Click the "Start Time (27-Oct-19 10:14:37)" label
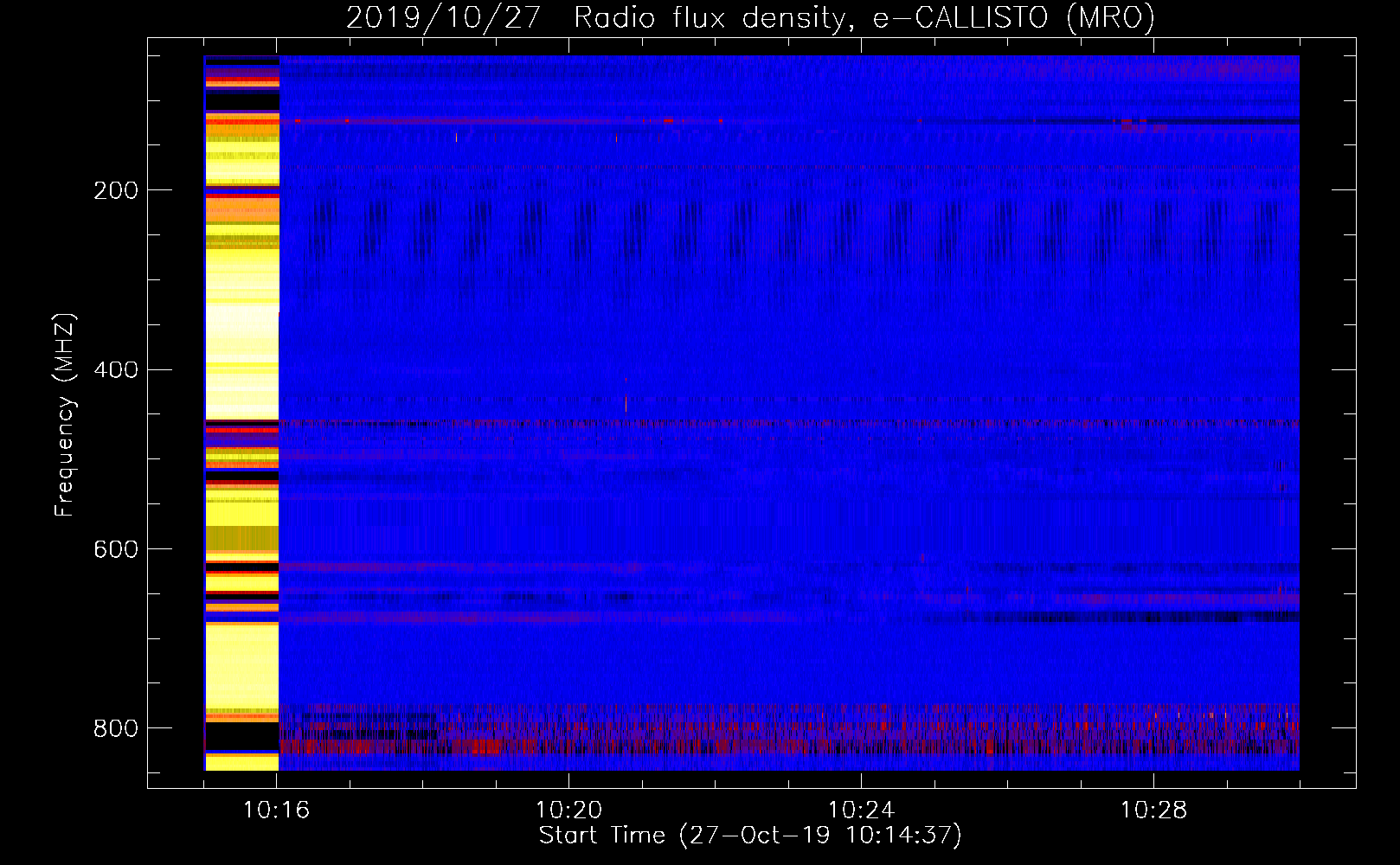This screenshot has height=865, width=1400. point(750,836)
